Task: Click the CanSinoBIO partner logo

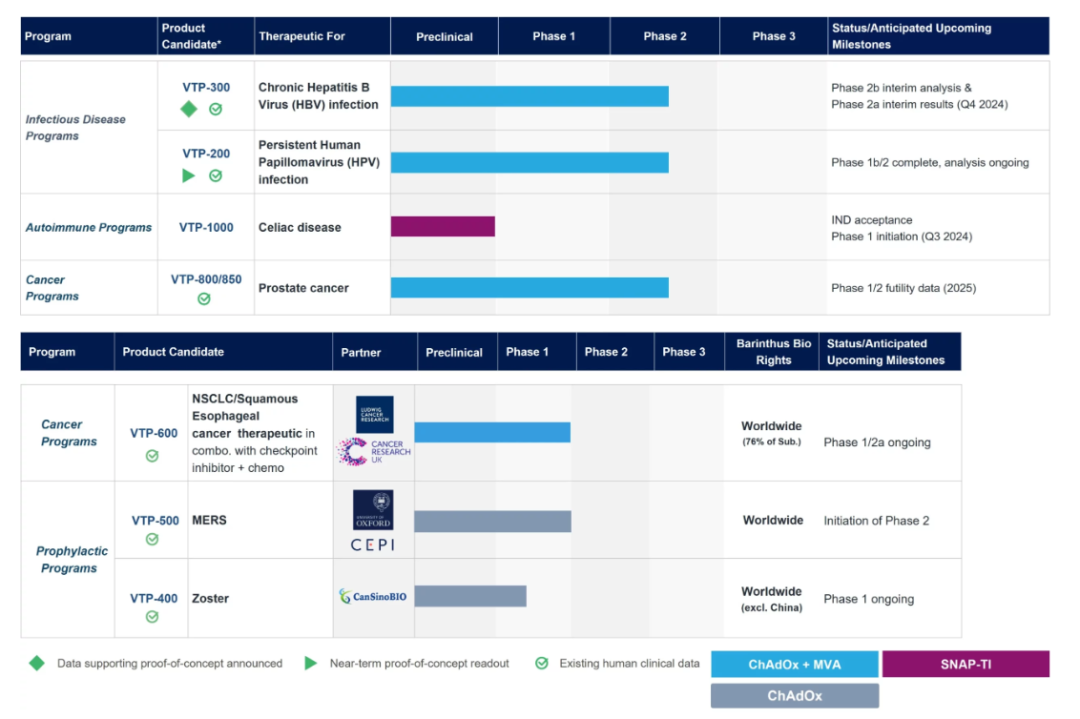Action: click(373, 596)
